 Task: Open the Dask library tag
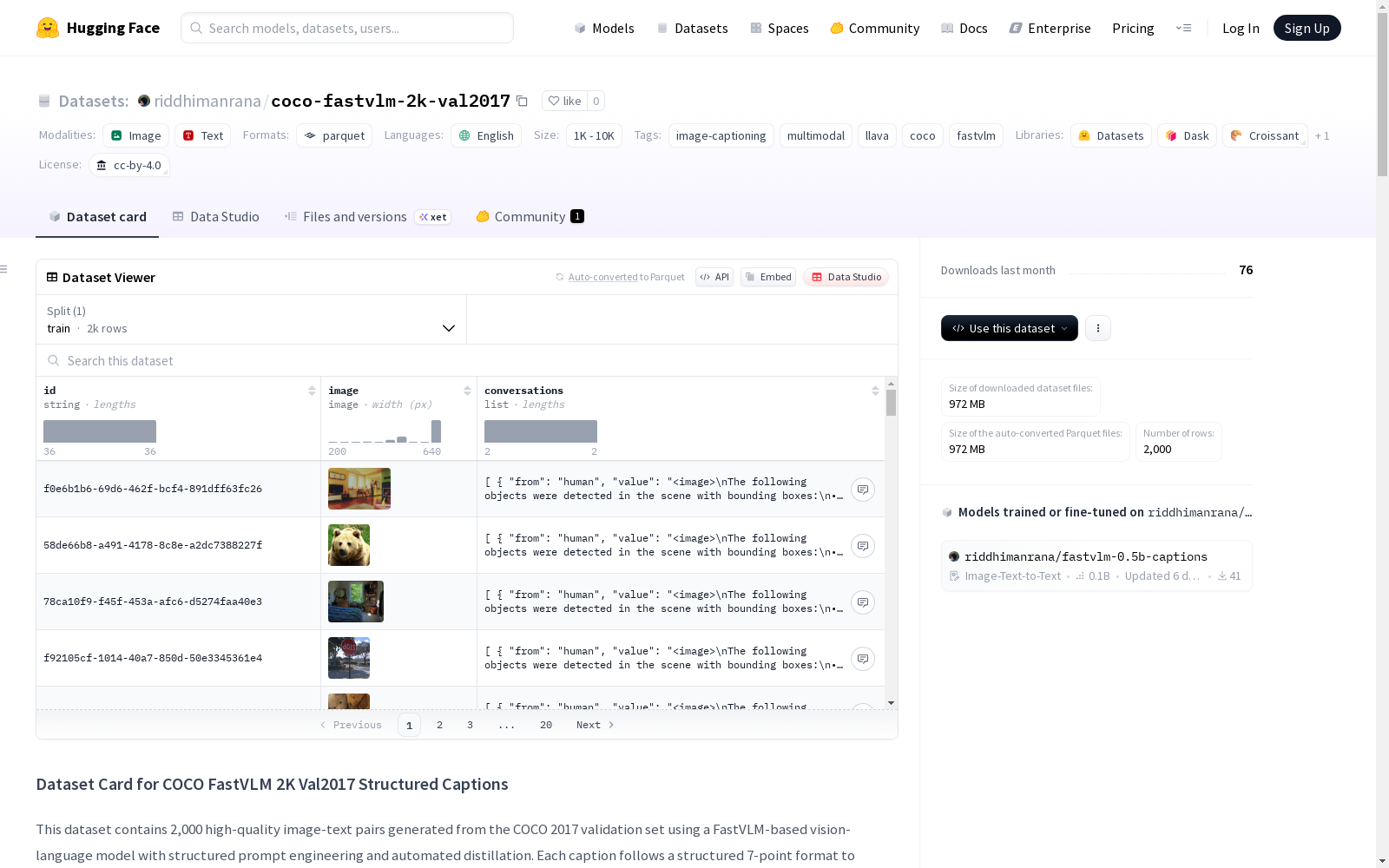pyautogui.click(x=1187, y=135)
